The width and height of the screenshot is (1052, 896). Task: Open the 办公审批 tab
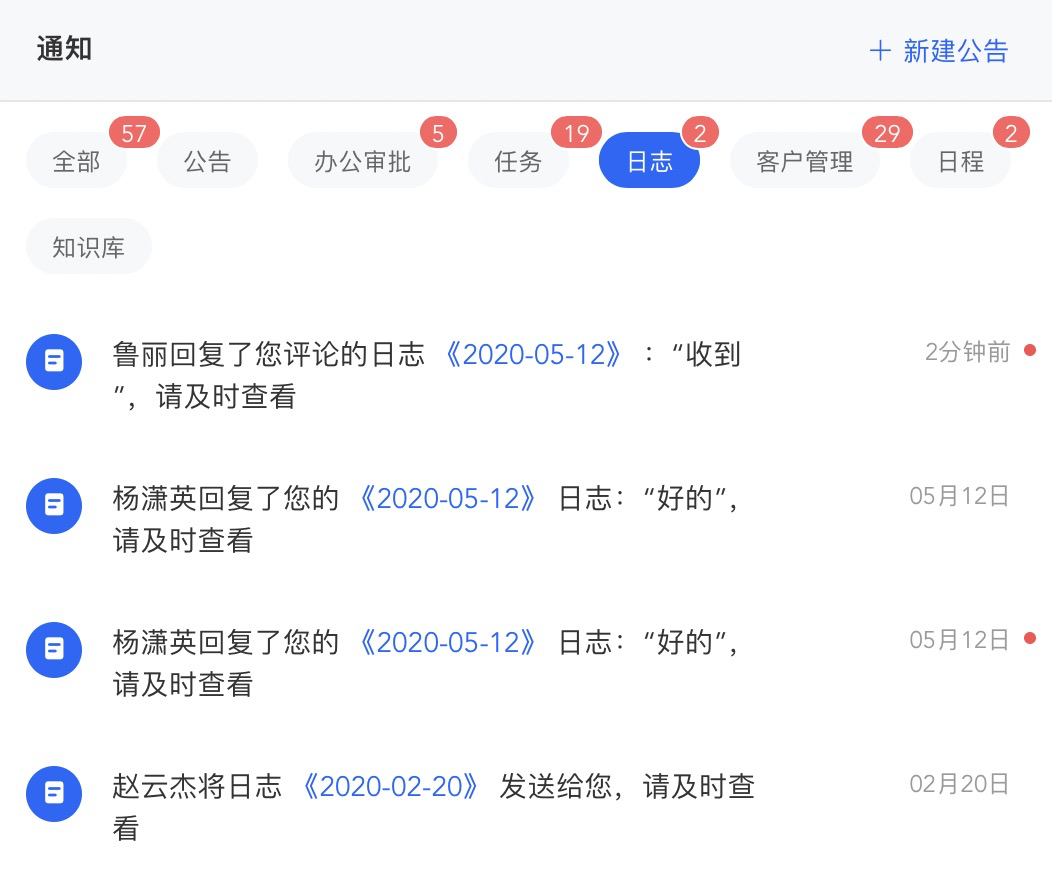362,161
